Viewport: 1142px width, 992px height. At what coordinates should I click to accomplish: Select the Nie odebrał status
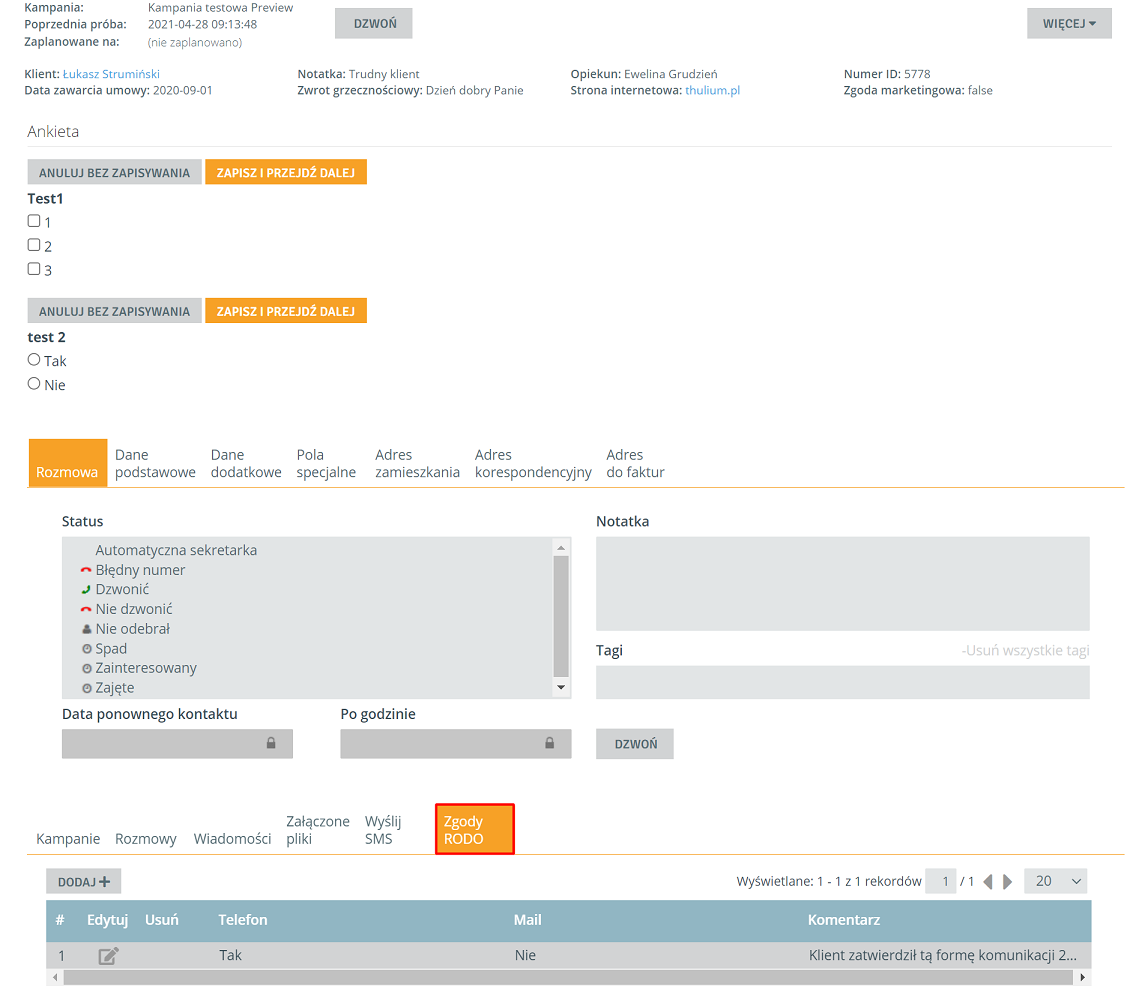tap(133, 629)
